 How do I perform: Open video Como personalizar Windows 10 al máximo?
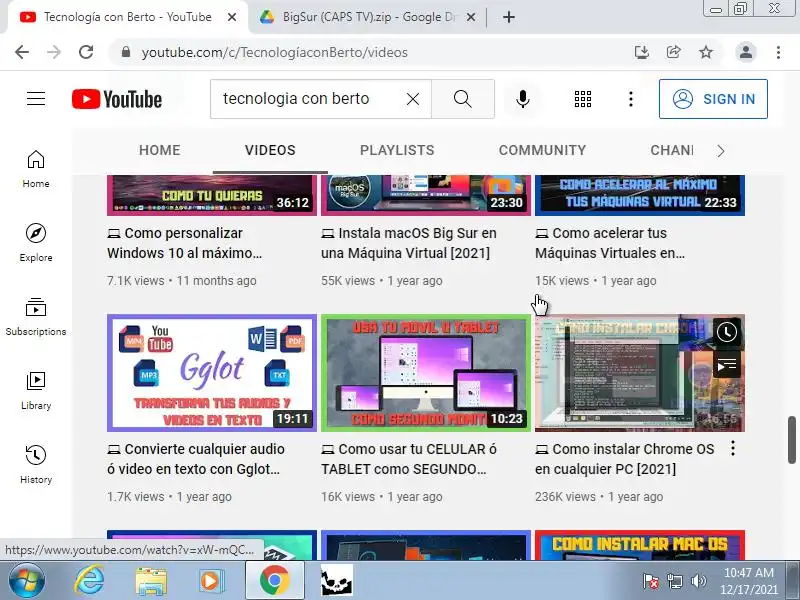[185, 243]
